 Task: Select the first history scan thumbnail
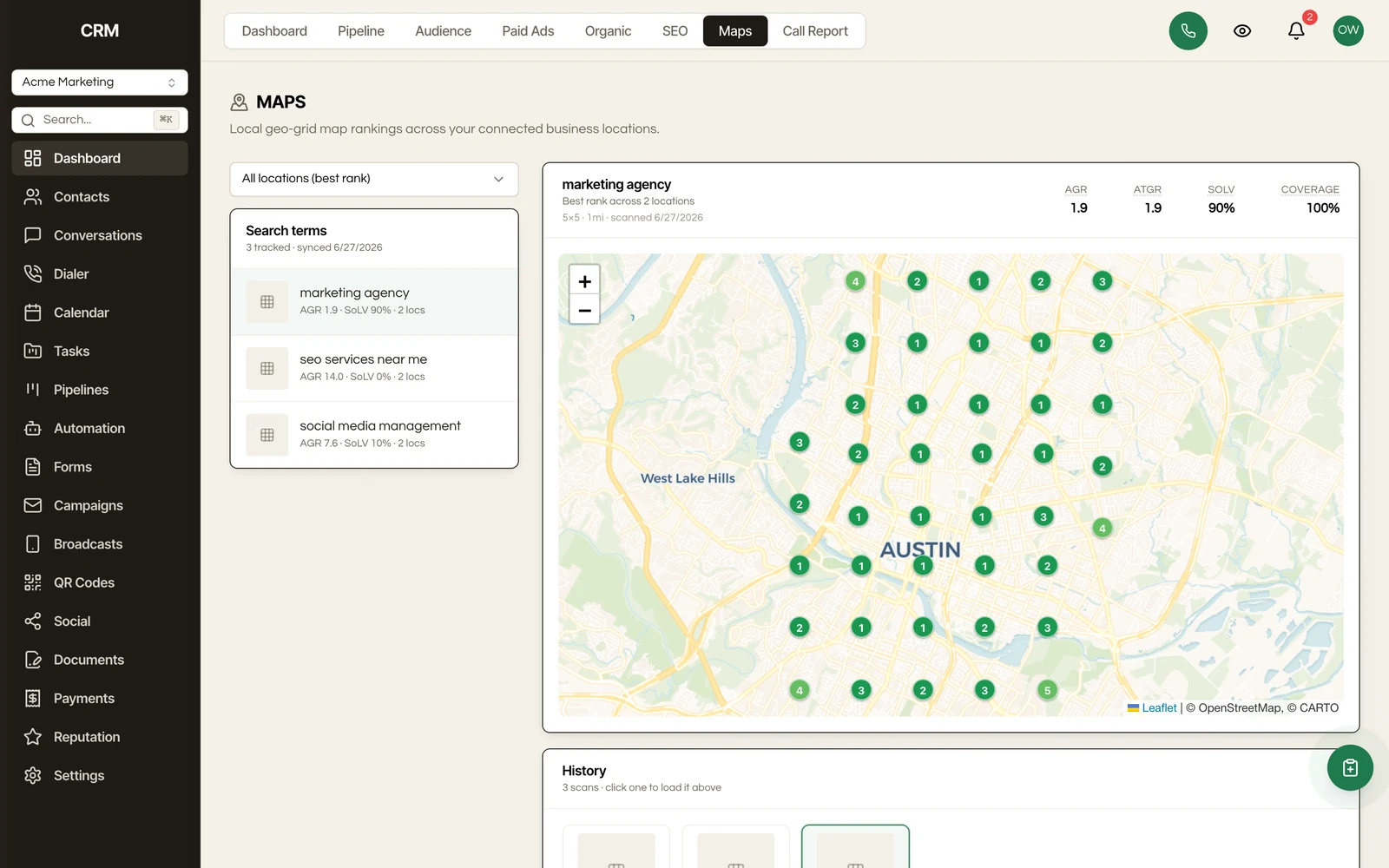(616, 847)
